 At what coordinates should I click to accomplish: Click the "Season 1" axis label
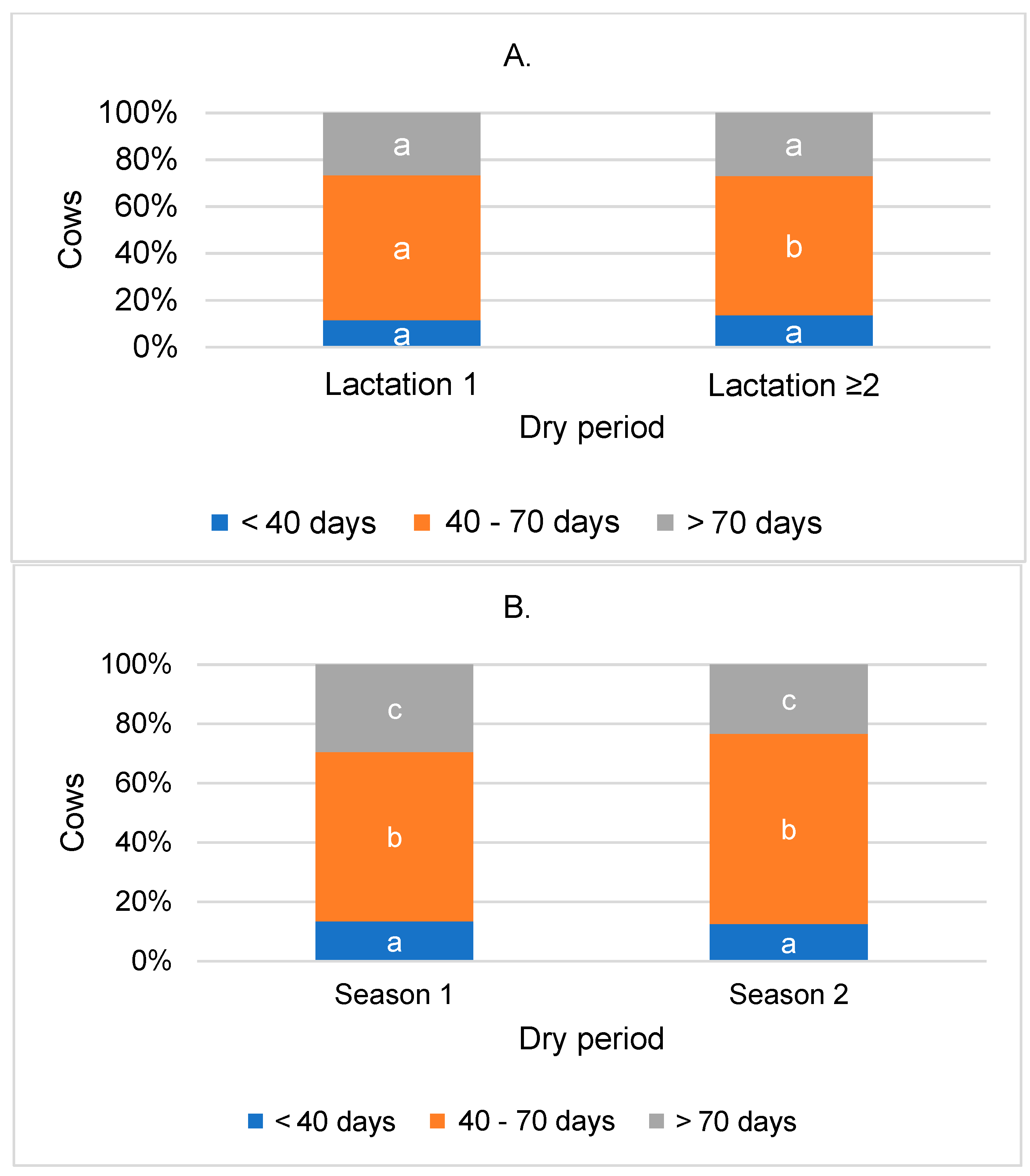pos(394,995)
